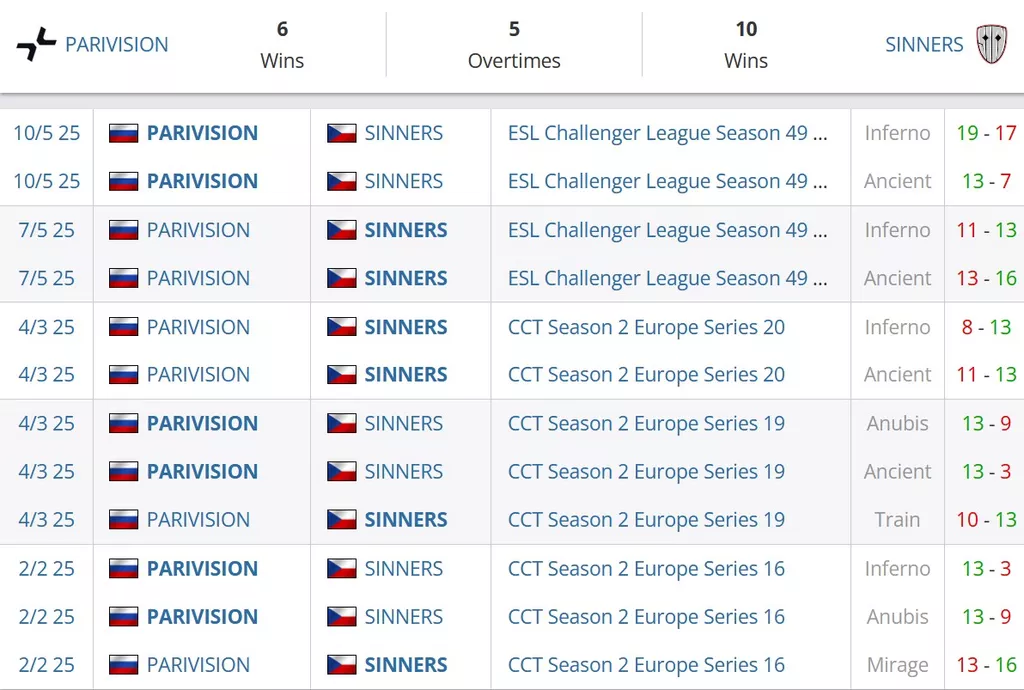This screenshot has width=1024, height=690.
Task: Select bold PARIVISION in the 13 - 9 Anubis Series 19 row
Action: 202,423
